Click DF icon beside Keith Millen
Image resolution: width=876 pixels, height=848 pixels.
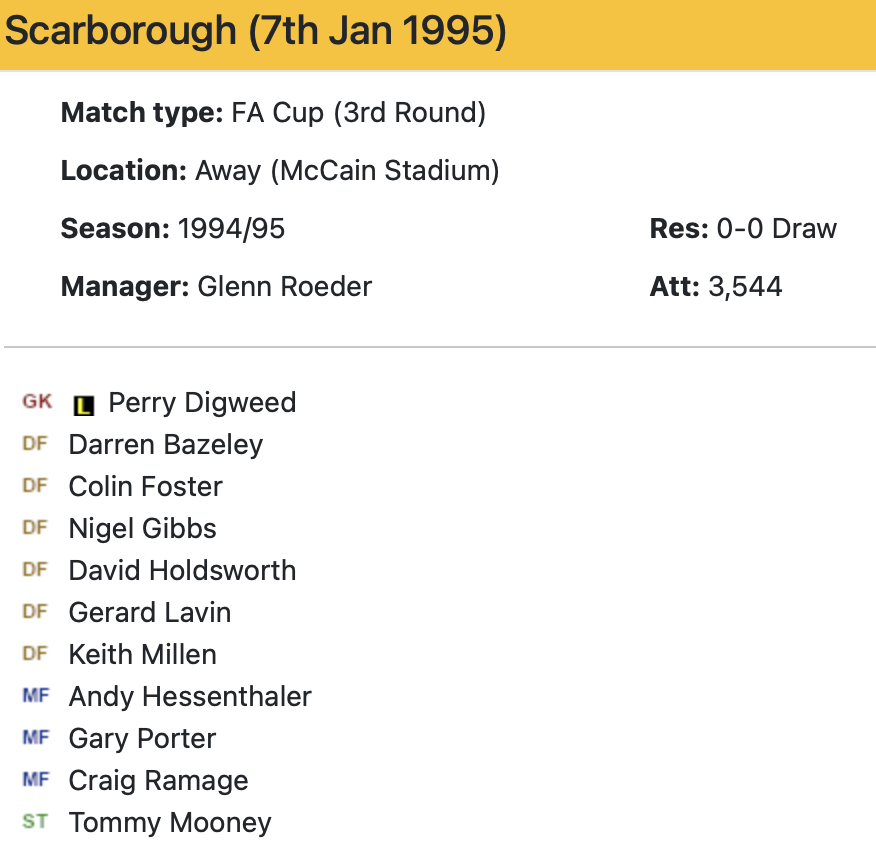(x=35, y=654)
